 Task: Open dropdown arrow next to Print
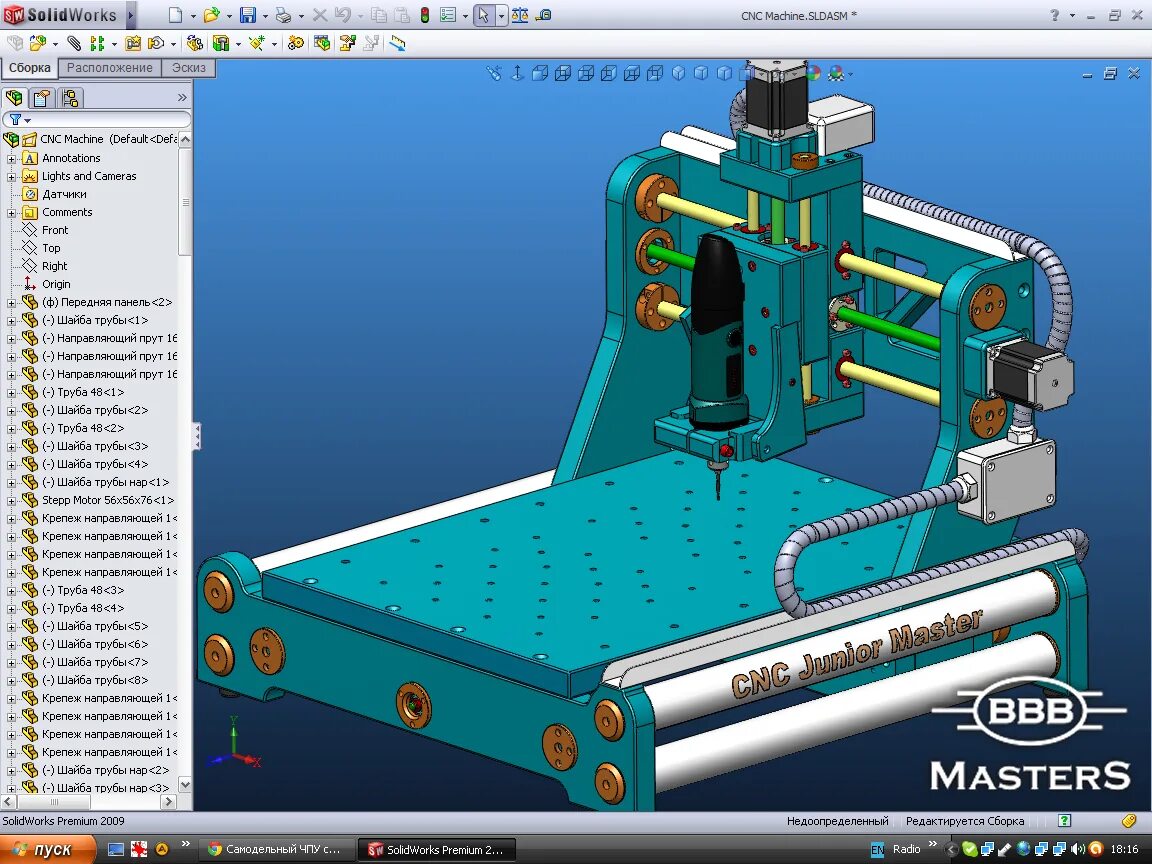tap(301, 15)
